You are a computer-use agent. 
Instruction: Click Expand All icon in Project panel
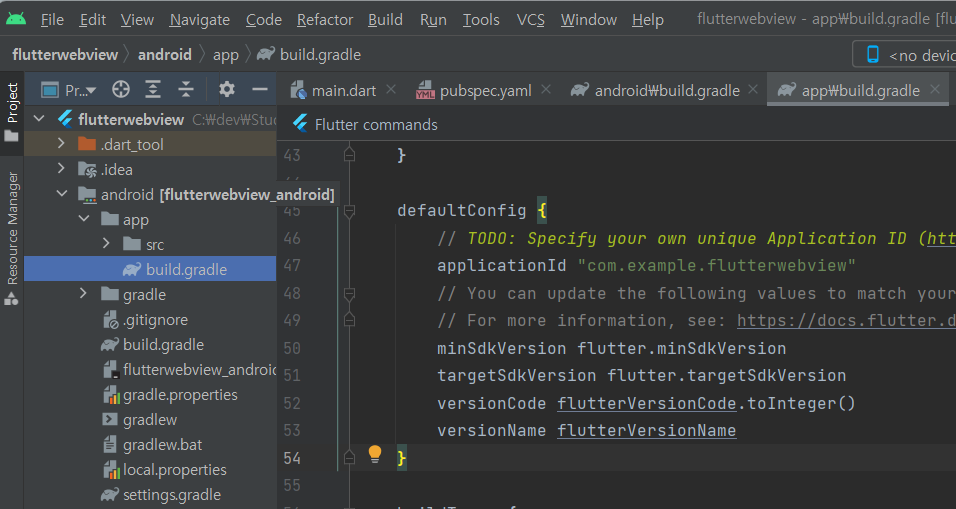coord(153,90)
